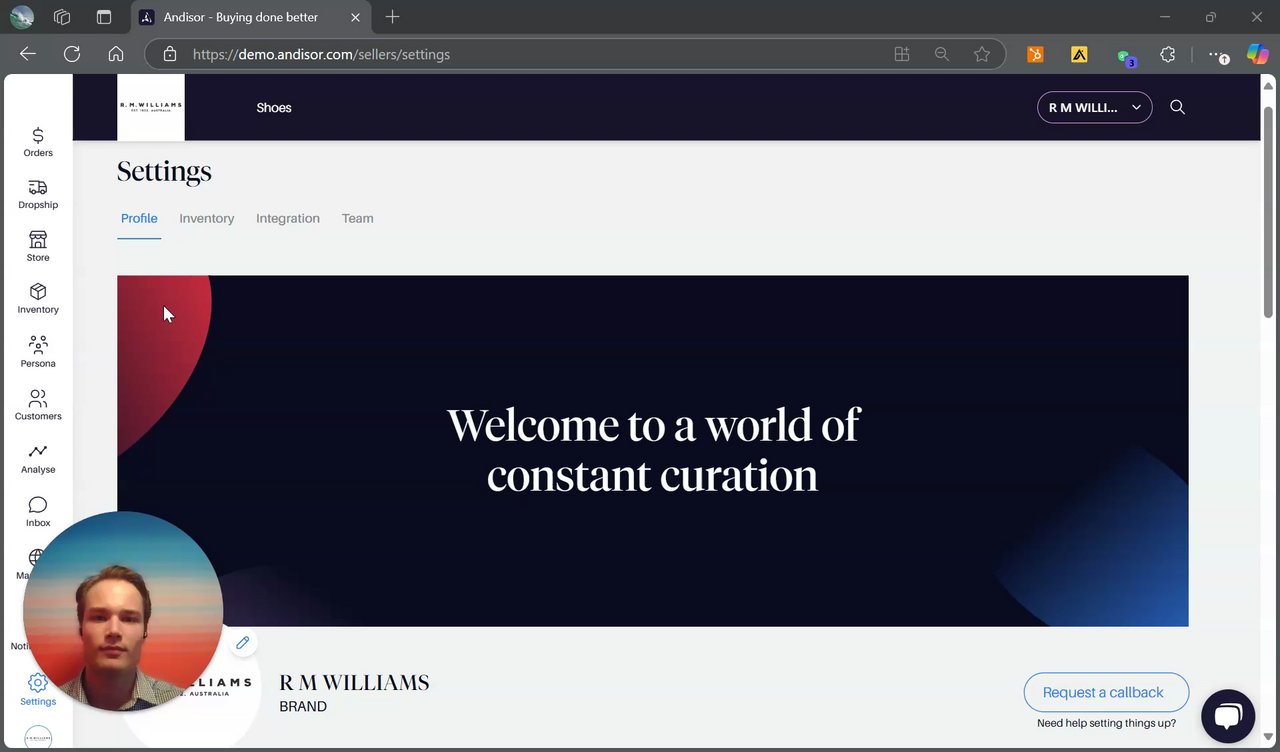Open the Persona section
Image resolution: width=1280 pixels, height=752 pixels.
pos(38,352)
